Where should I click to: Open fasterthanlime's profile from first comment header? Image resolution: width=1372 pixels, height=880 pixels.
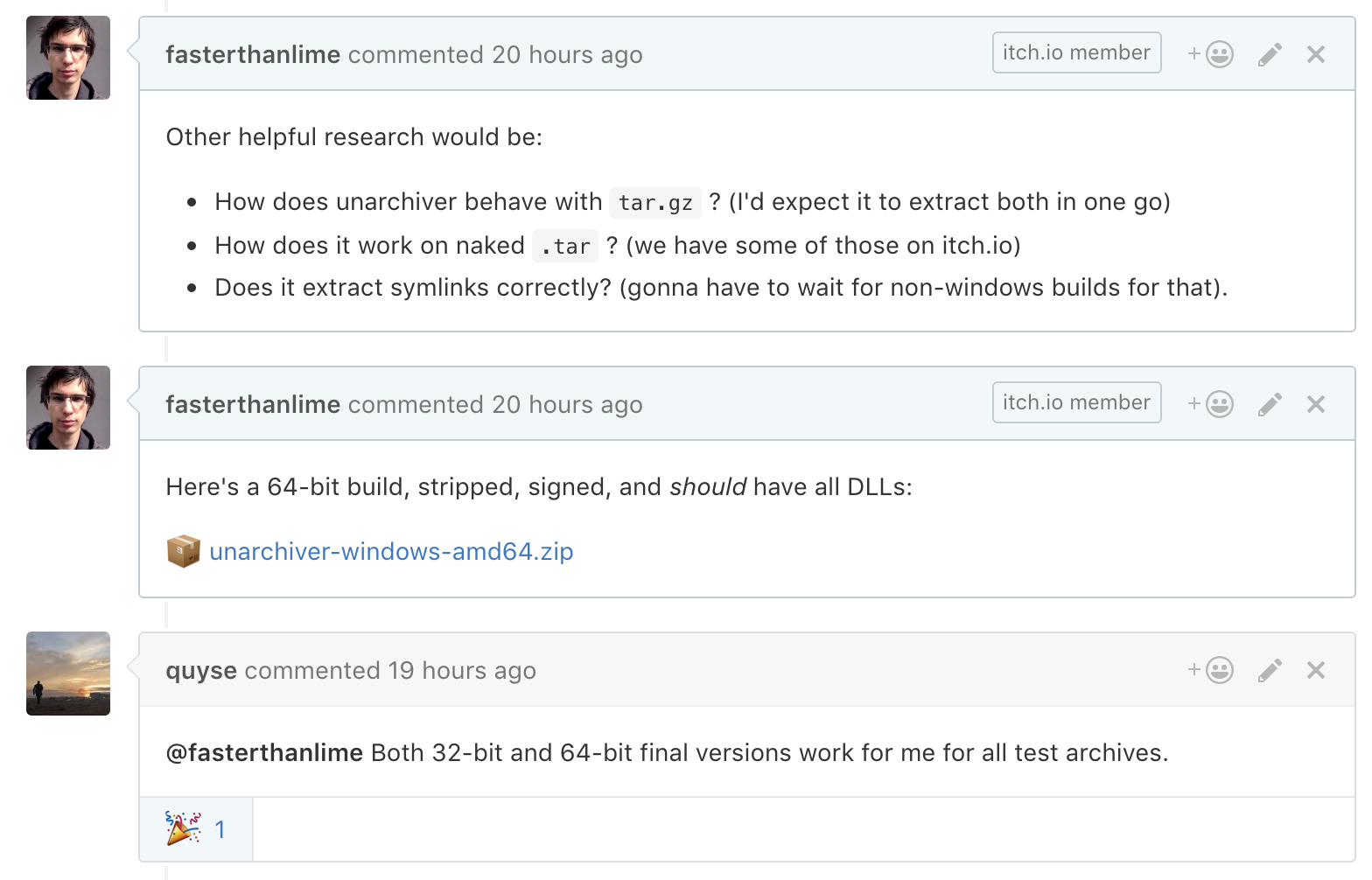pos(253,54)
